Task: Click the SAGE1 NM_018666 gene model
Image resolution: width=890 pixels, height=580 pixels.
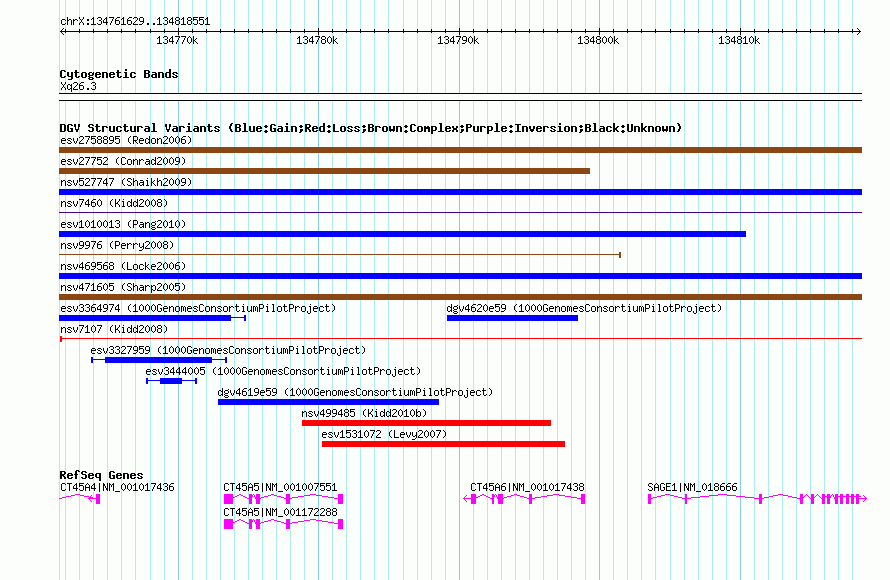Action: click(758, 499)
